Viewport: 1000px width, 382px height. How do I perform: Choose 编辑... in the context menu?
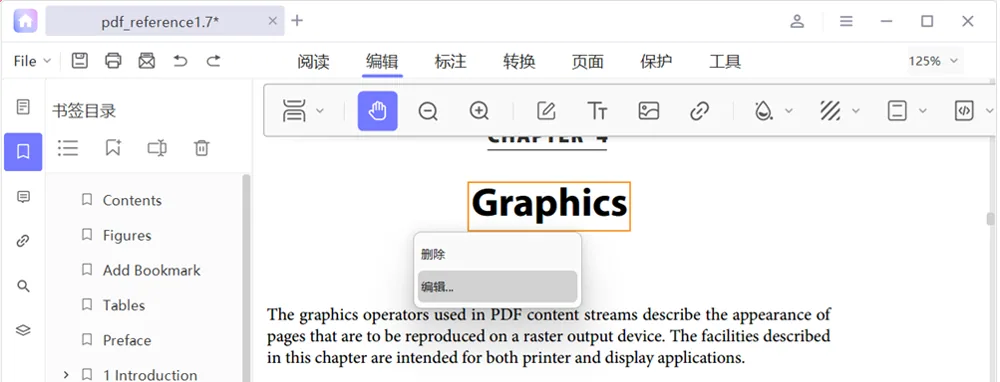497,287
